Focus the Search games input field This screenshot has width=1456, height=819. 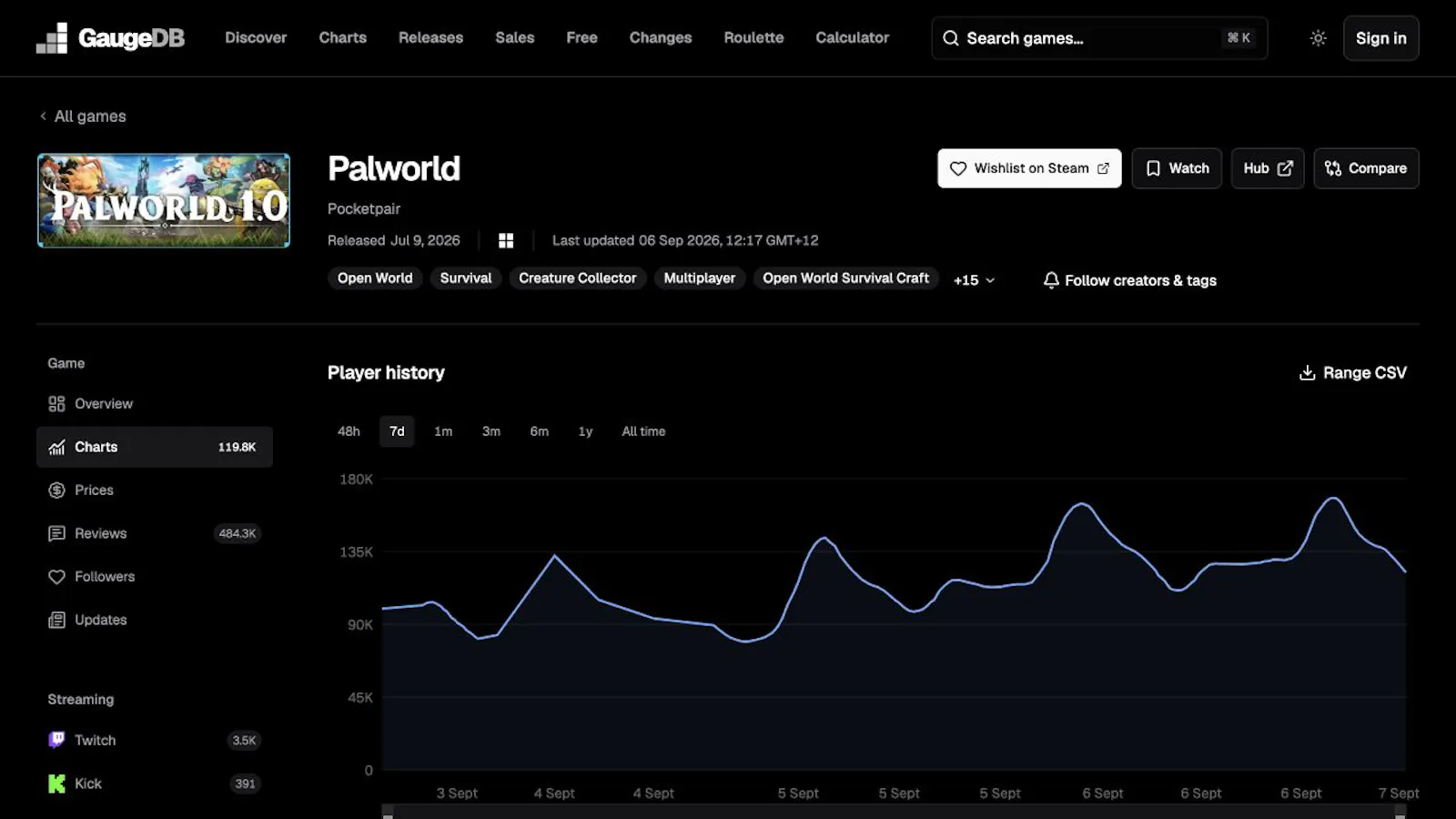1099,38
